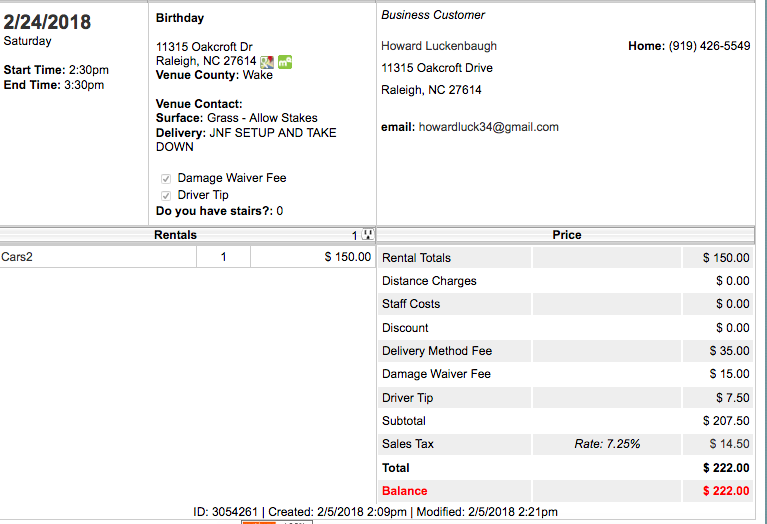Click the green MapQuest icon by address
Viewport: 767px width, 524px height.
[285, 62]
